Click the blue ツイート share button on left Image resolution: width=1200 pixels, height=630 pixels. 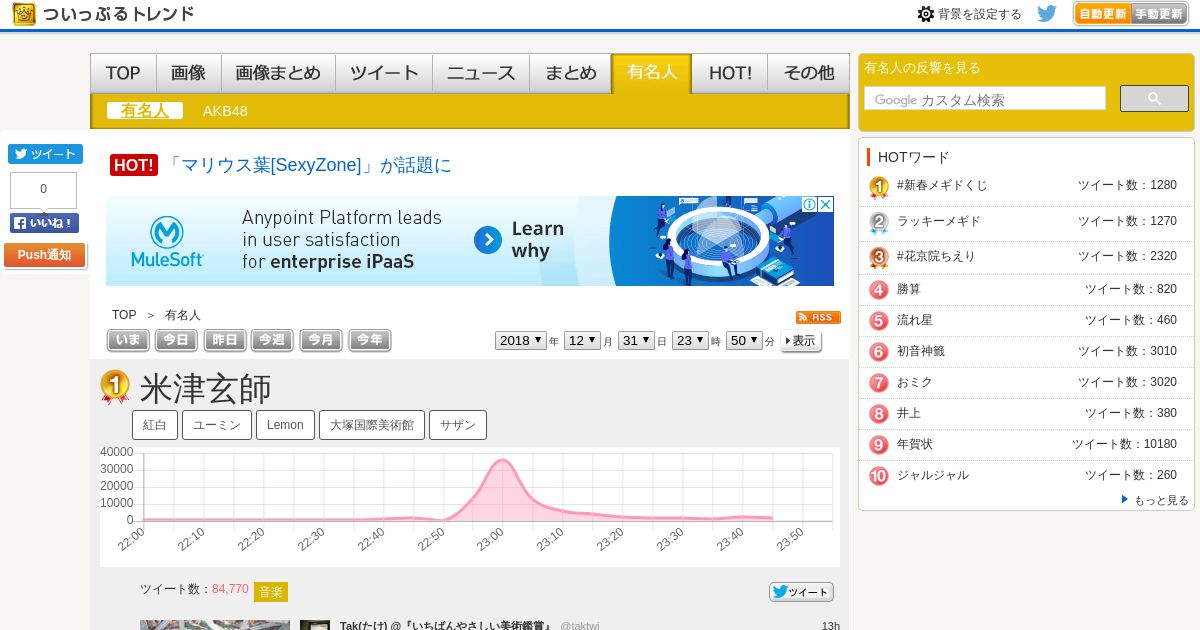45,154
